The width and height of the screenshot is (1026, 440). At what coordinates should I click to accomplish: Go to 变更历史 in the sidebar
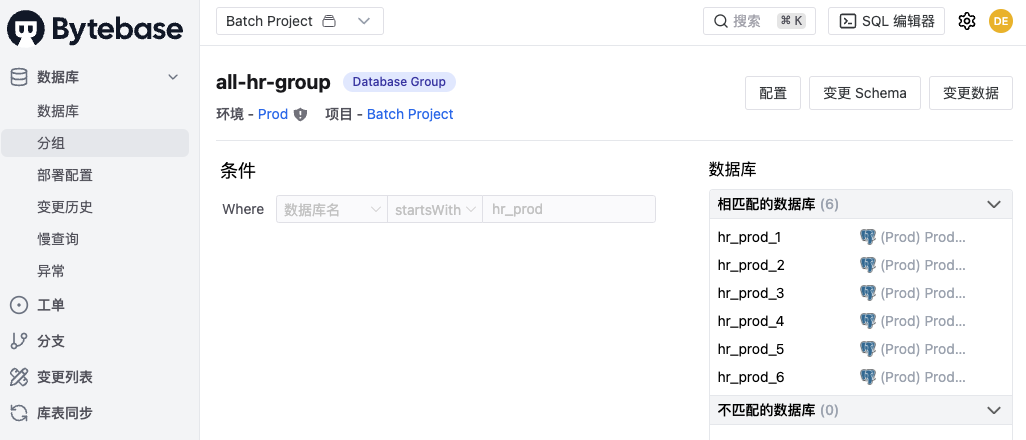[x=65, y=207]
